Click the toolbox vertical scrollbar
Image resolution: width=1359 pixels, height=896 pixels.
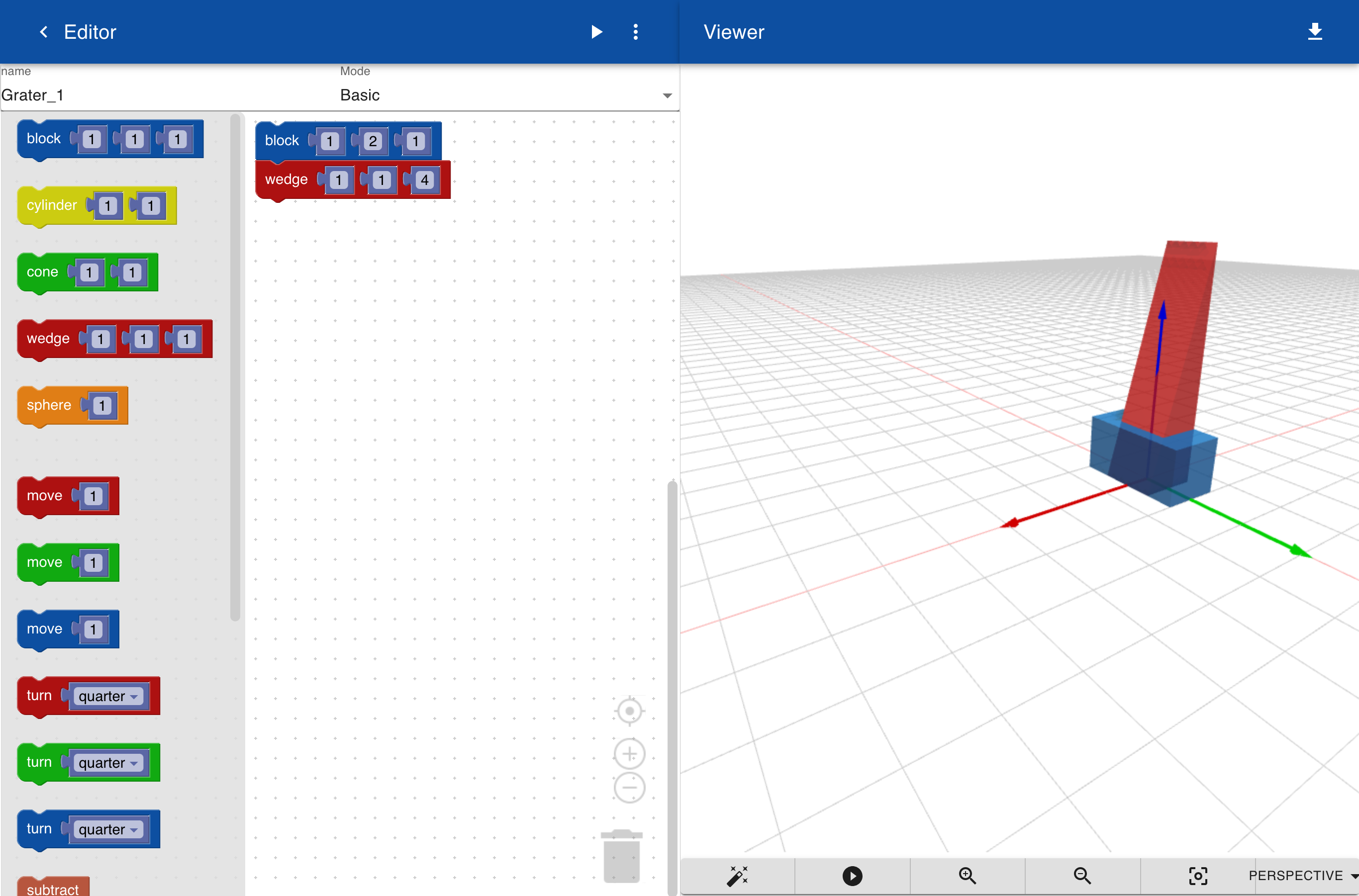[x=235, y=367]
